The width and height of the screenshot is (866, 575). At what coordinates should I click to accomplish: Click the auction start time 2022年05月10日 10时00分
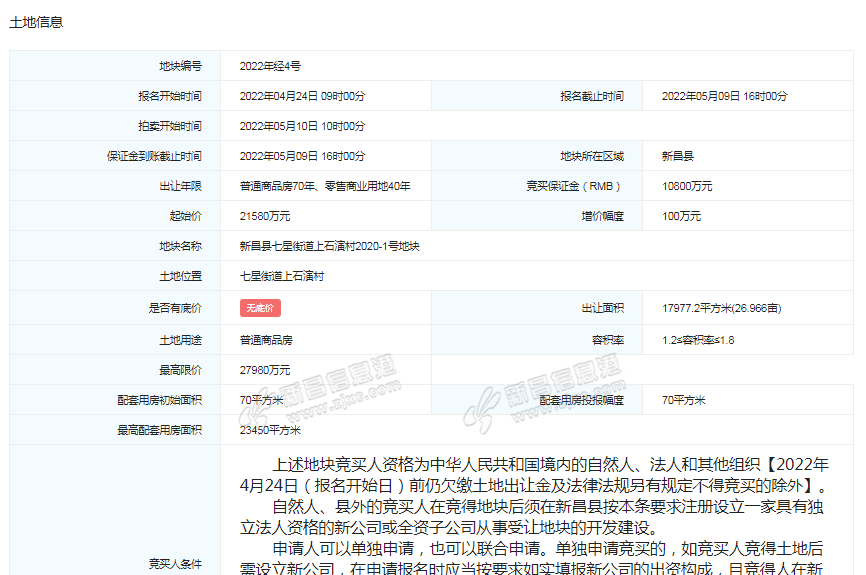coord(302,126)
